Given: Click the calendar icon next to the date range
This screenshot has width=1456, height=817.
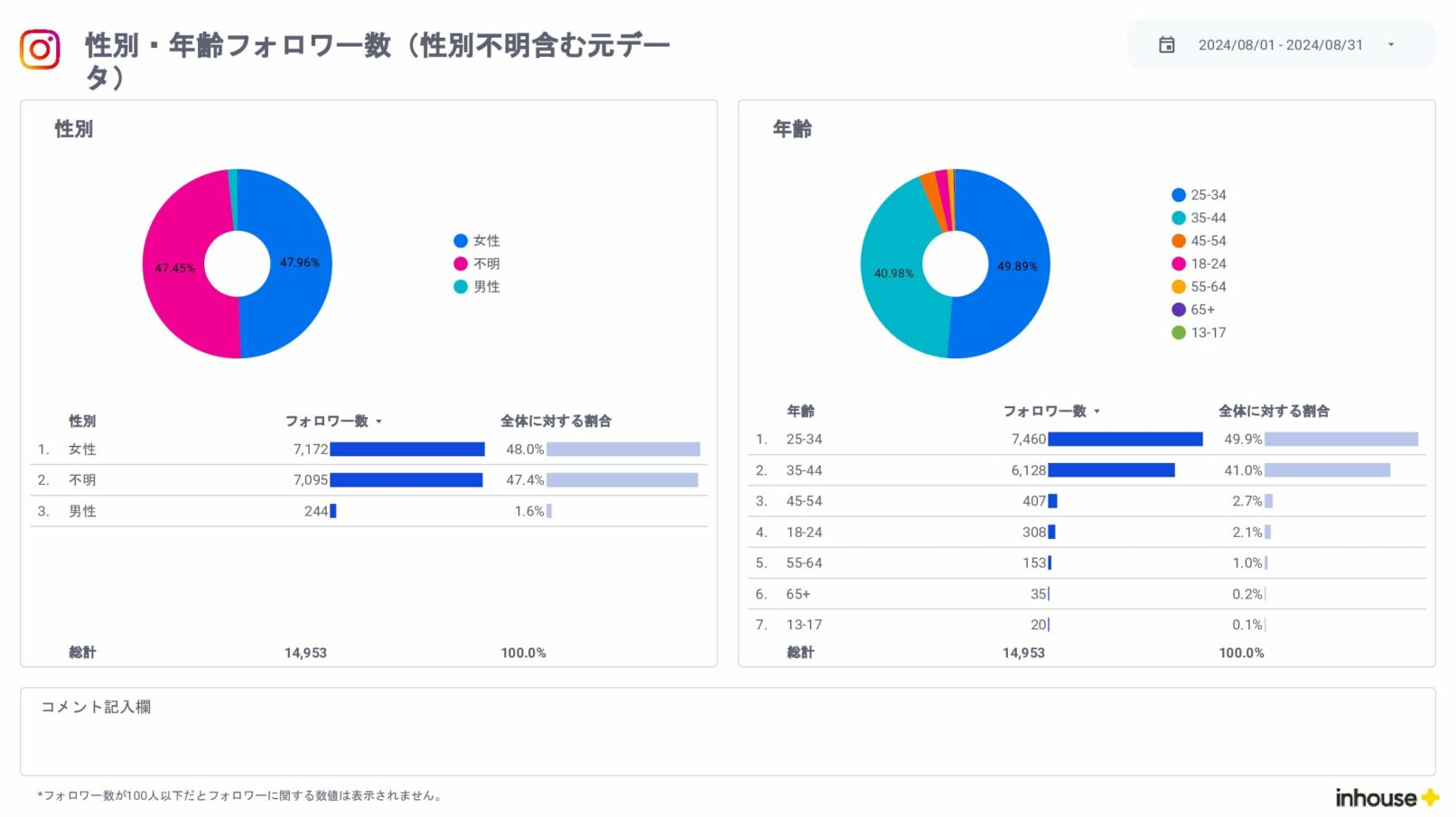Looking at the screenshot, I should 1166,44.
